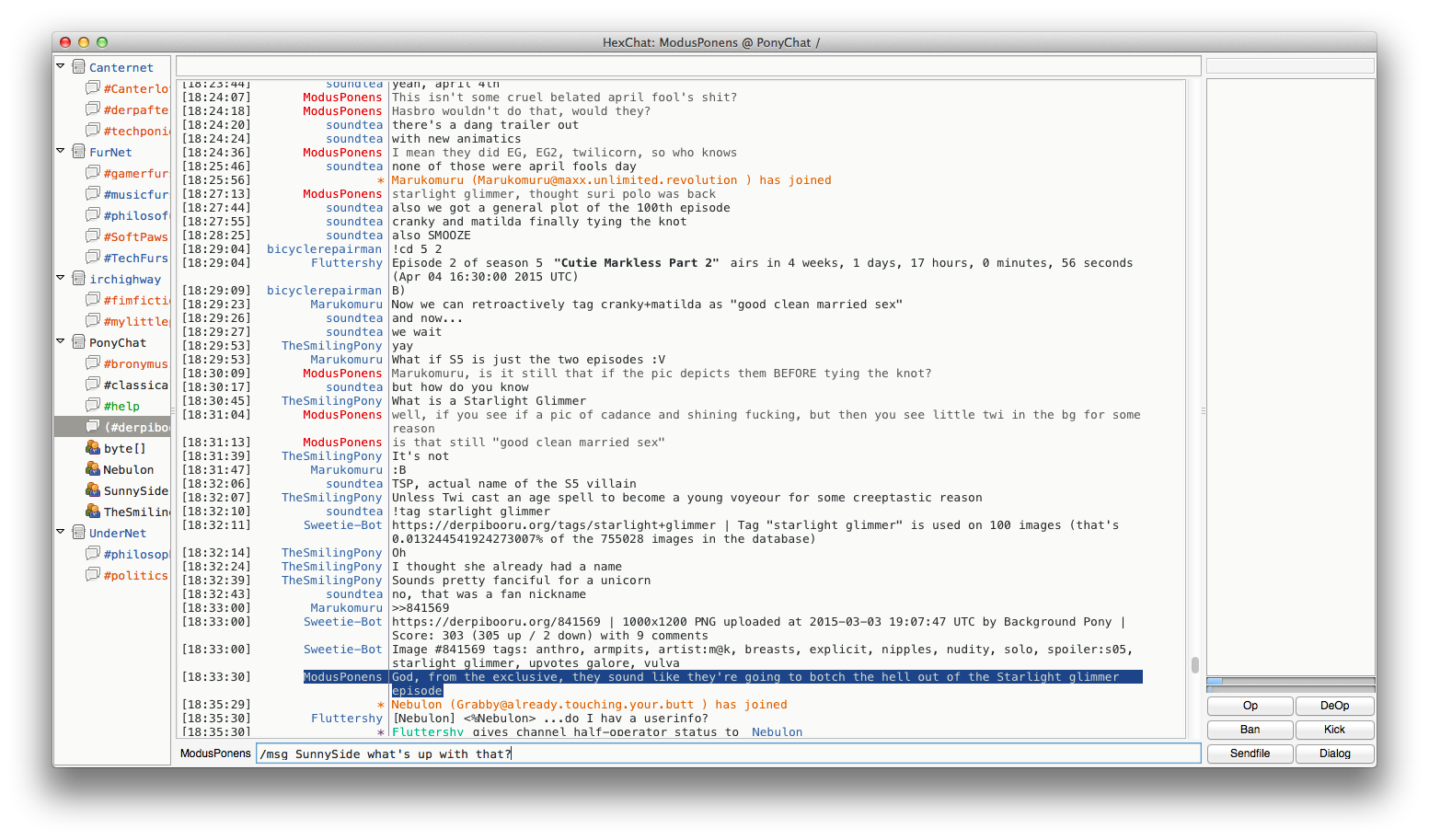
Task: Collapse the FurNet network tree
Action: click(x=61, y=151)
